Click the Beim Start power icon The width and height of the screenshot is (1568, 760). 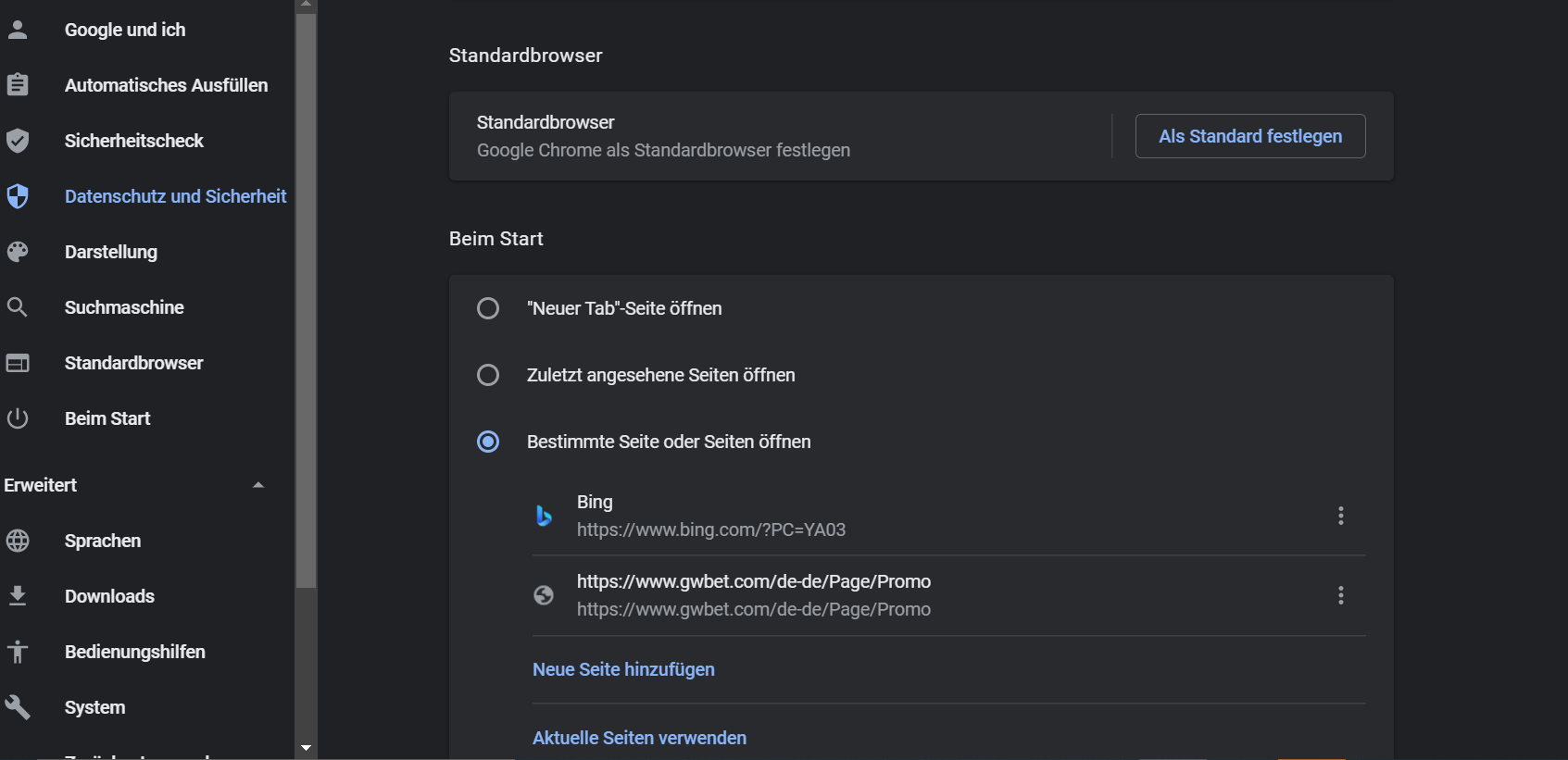pyautogui.click(x=18, y=418)
